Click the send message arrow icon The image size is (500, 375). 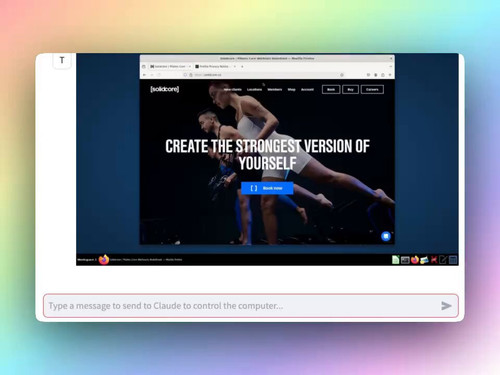[446, 306]
